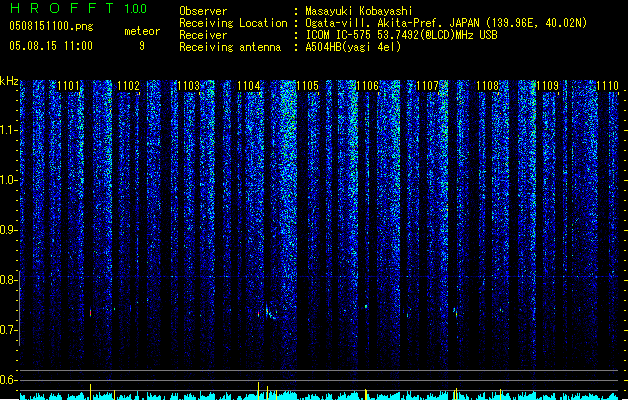Click the 1108 time marker

[x=487, y=86]
